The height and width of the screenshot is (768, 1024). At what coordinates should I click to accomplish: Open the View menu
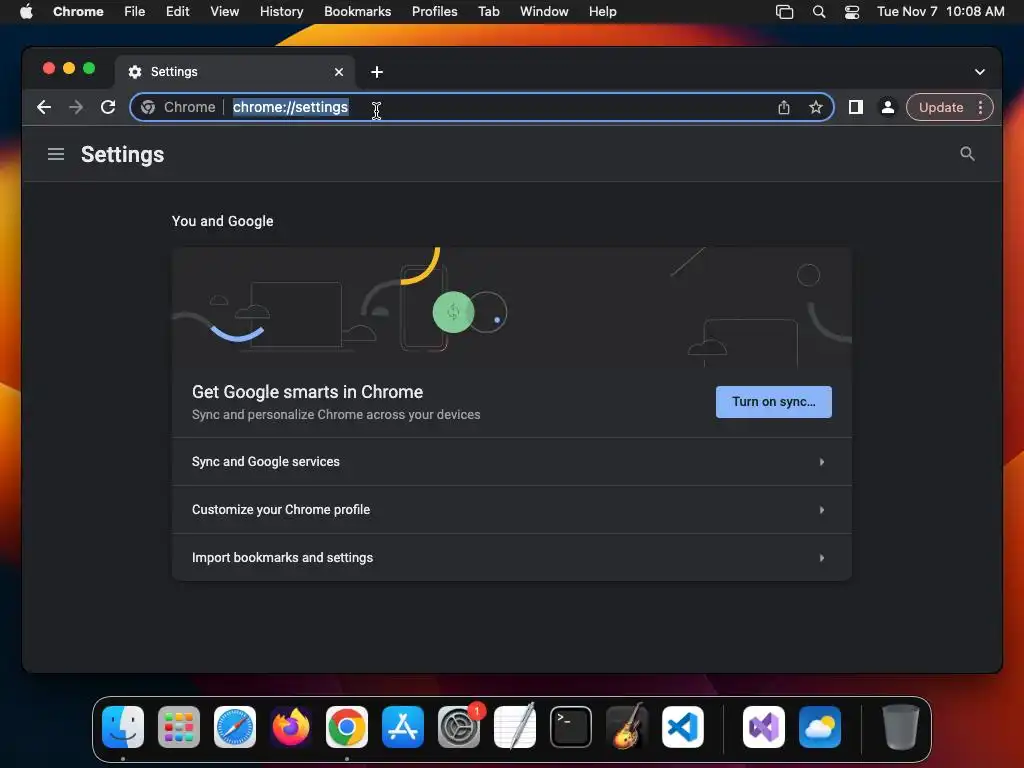(225, 12)
